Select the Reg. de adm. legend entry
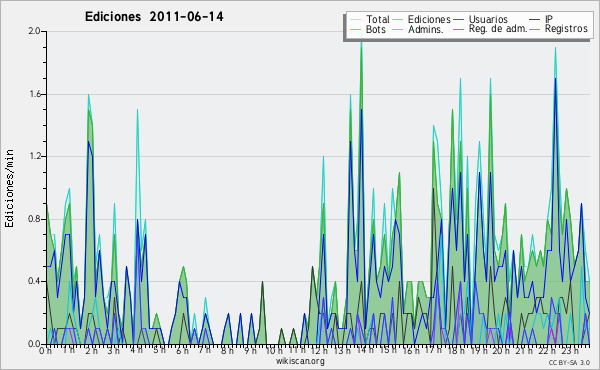The image size is (600, 370). coord(490,29)
